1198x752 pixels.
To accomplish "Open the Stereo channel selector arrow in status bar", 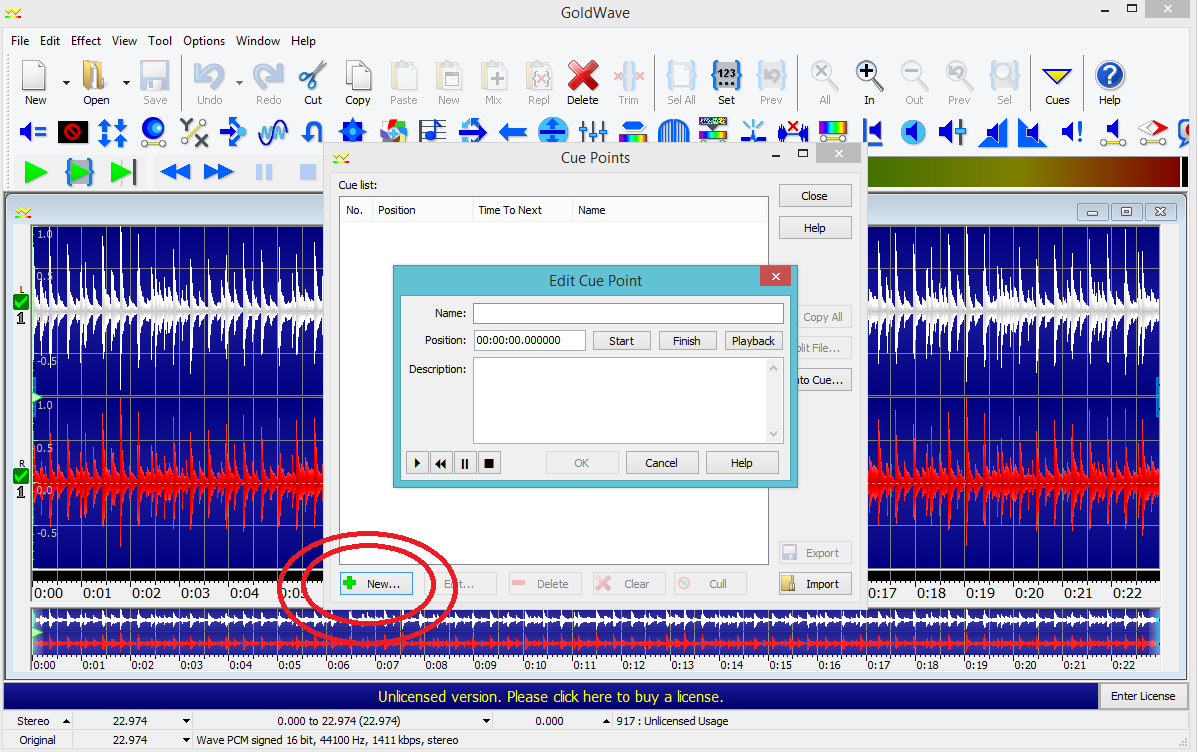I will (66, 721).
